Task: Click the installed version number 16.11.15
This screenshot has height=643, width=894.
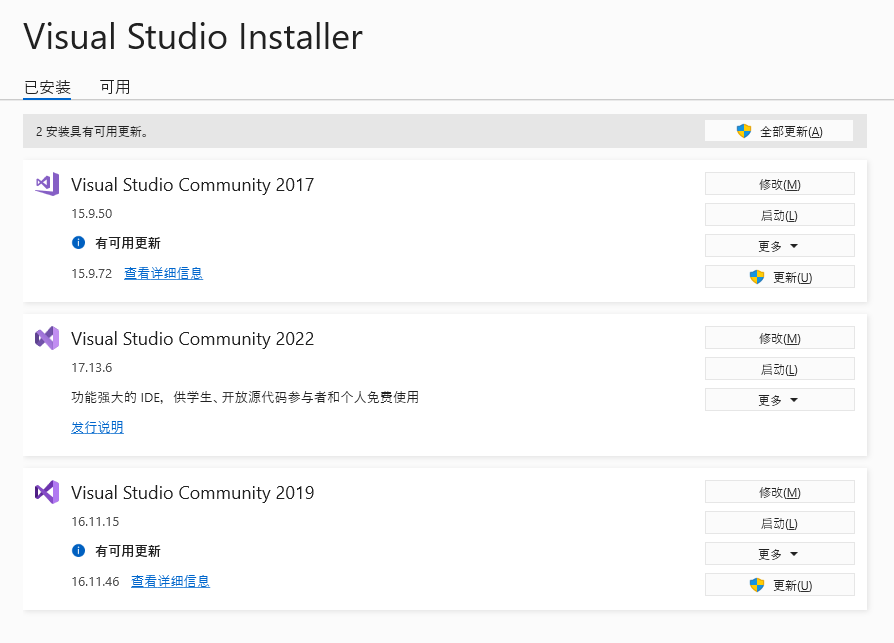Action: (95, 522)
